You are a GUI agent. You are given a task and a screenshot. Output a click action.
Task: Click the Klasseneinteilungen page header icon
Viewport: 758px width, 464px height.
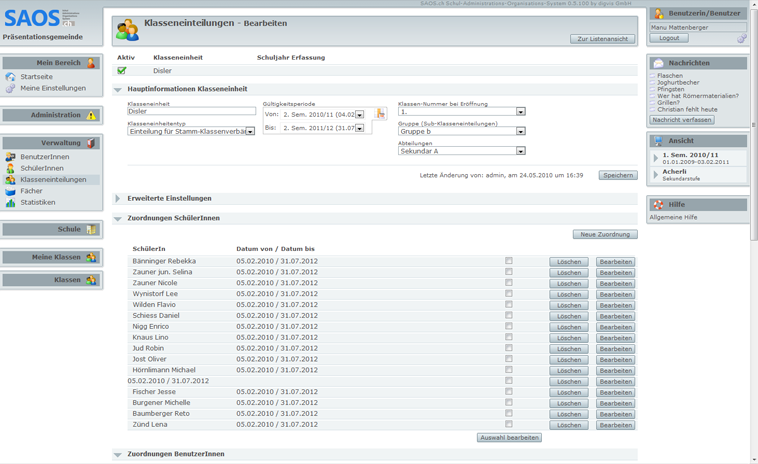coord(128,30)
